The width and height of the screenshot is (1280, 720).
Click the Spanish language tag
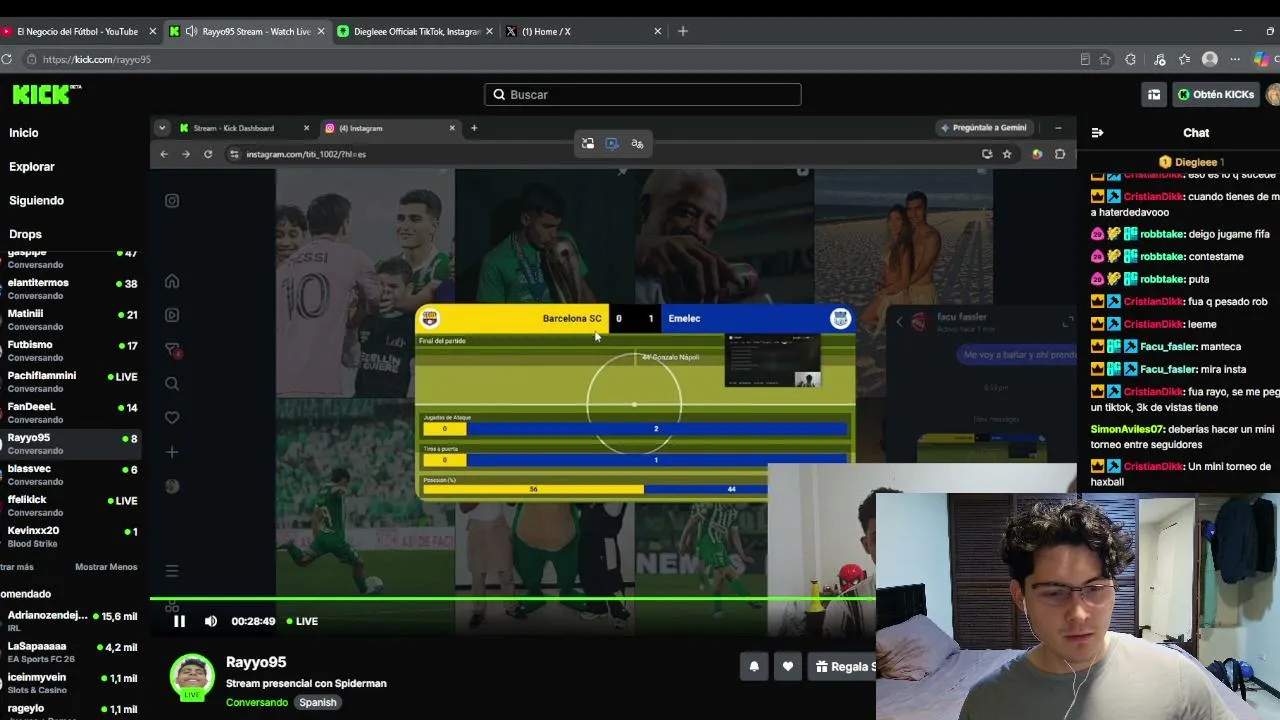pyautogui.click(x=318, y=702)
